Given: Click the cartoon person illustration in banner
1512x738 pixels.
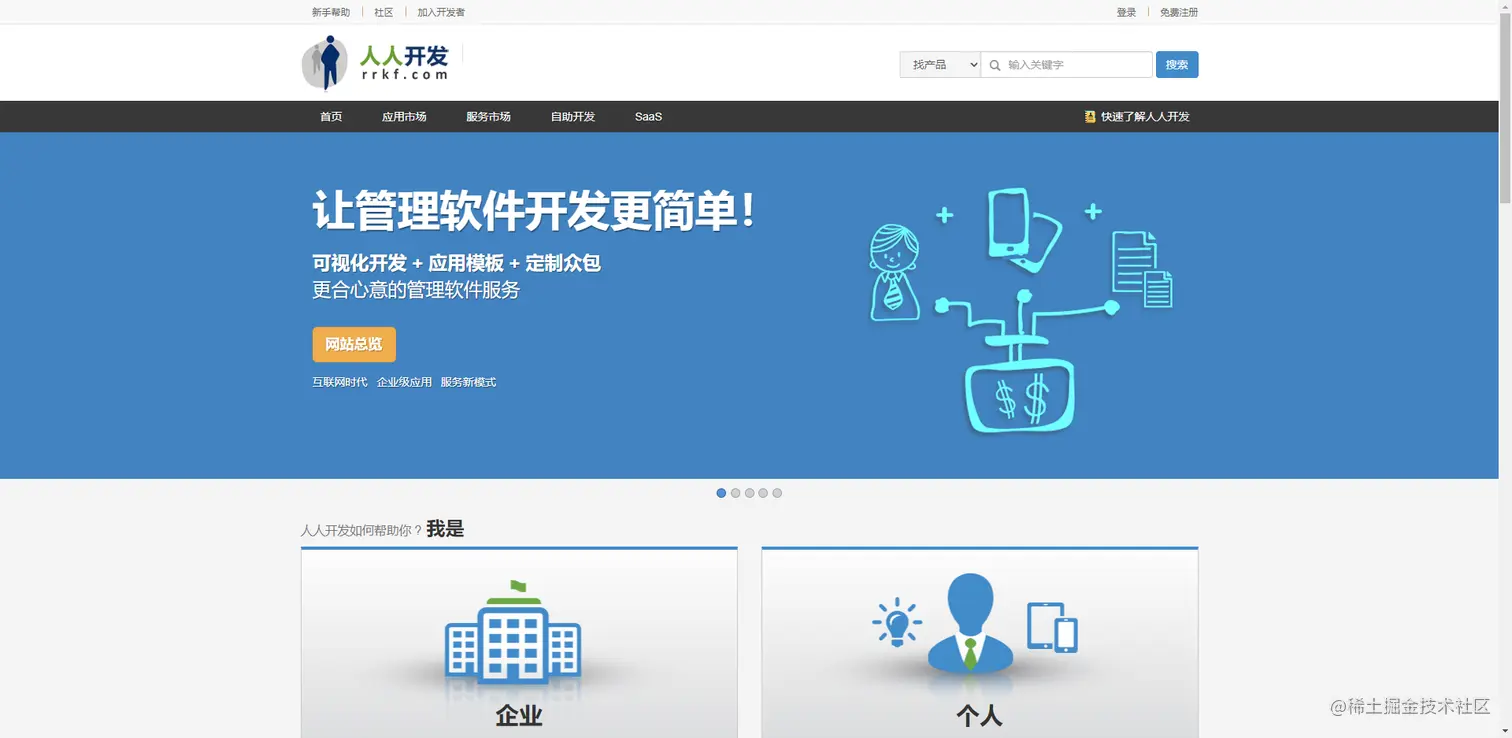Looking at the screenshot, I should pyautogui.click(x=893, y=272).
